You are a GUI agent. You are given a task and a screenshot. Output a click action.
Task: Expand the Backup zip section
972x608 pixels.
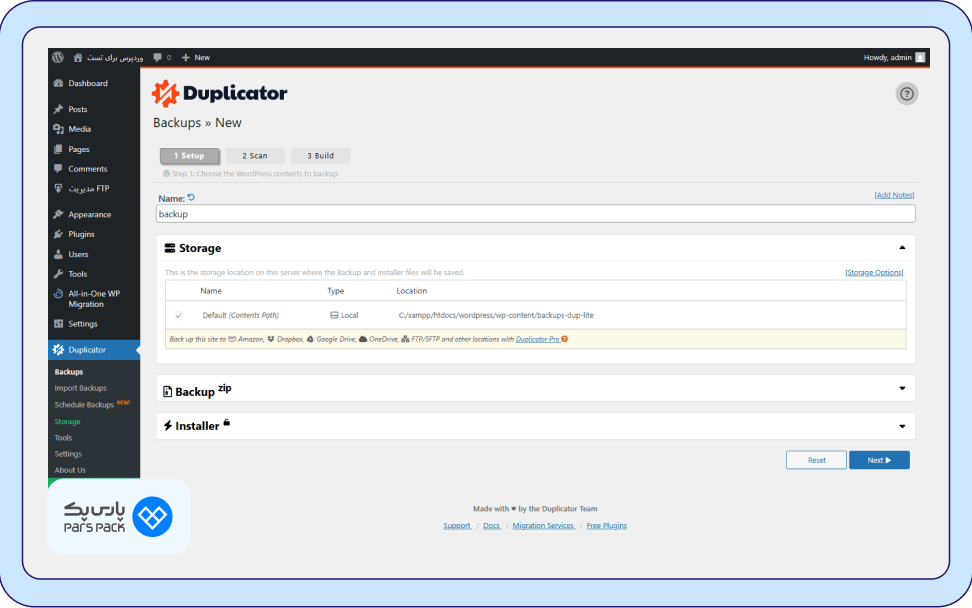click(x=900, y=388)
